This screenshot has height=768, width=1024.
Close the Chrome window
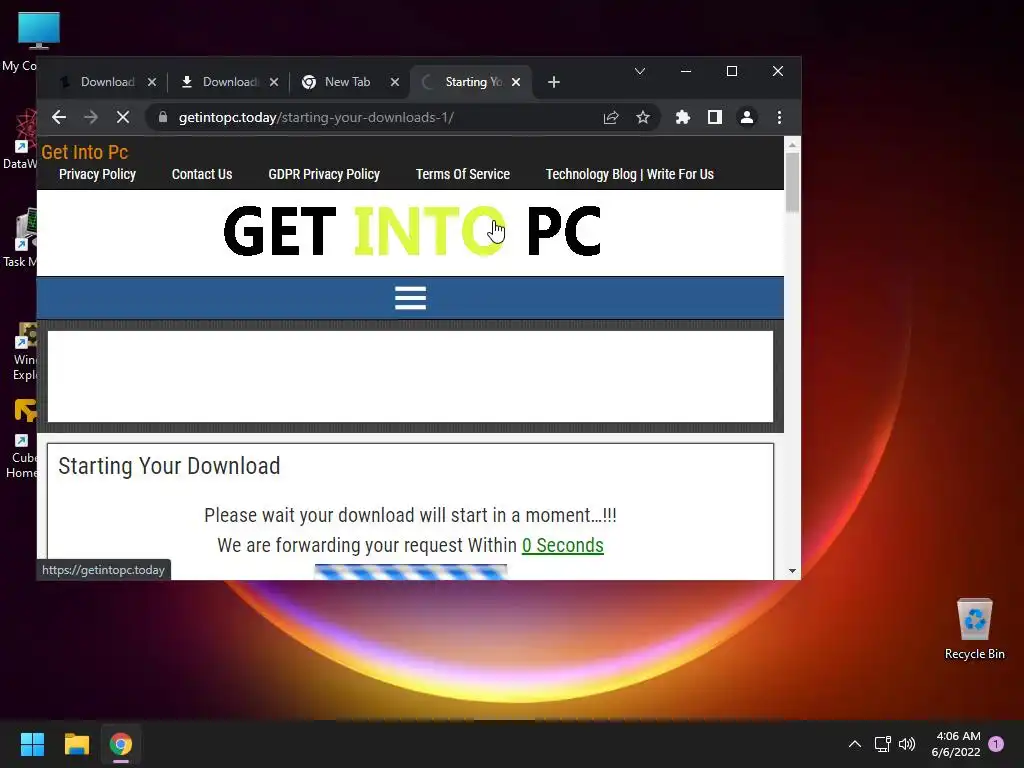click(778, 71)
